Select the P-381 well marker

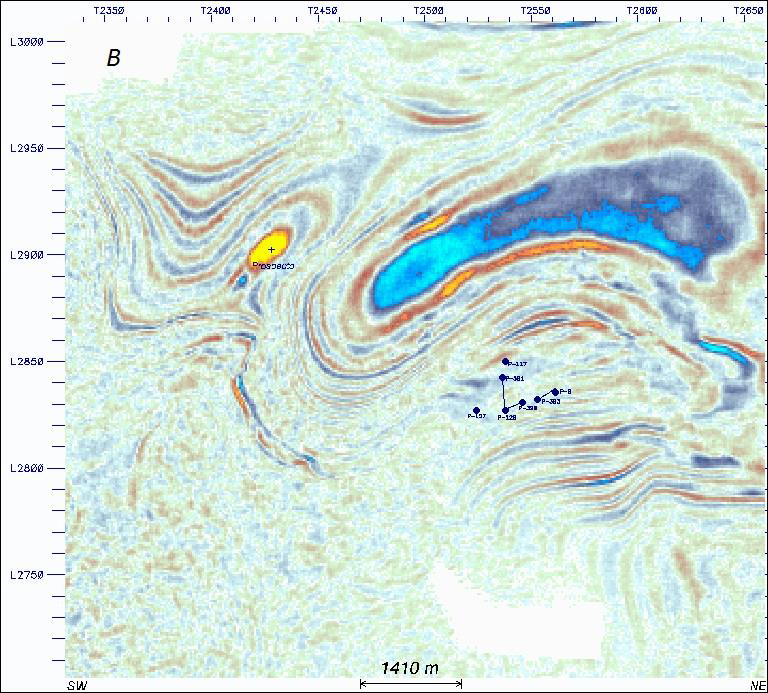(x=502, y=378)
